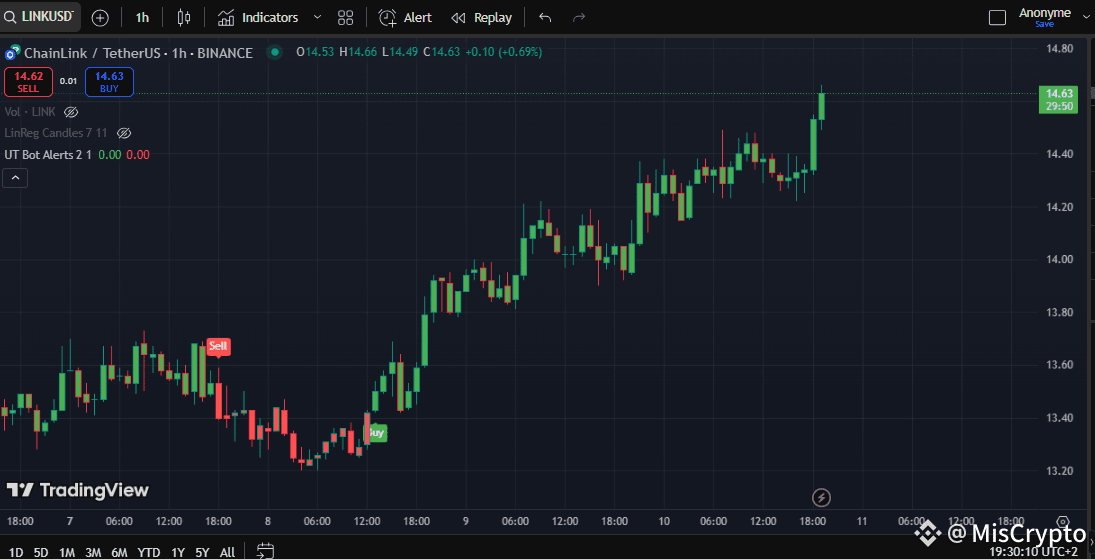1095x559 pixels.
Task: Open chart settings gear at axis corner
Action: click(x=1063, y=522)
